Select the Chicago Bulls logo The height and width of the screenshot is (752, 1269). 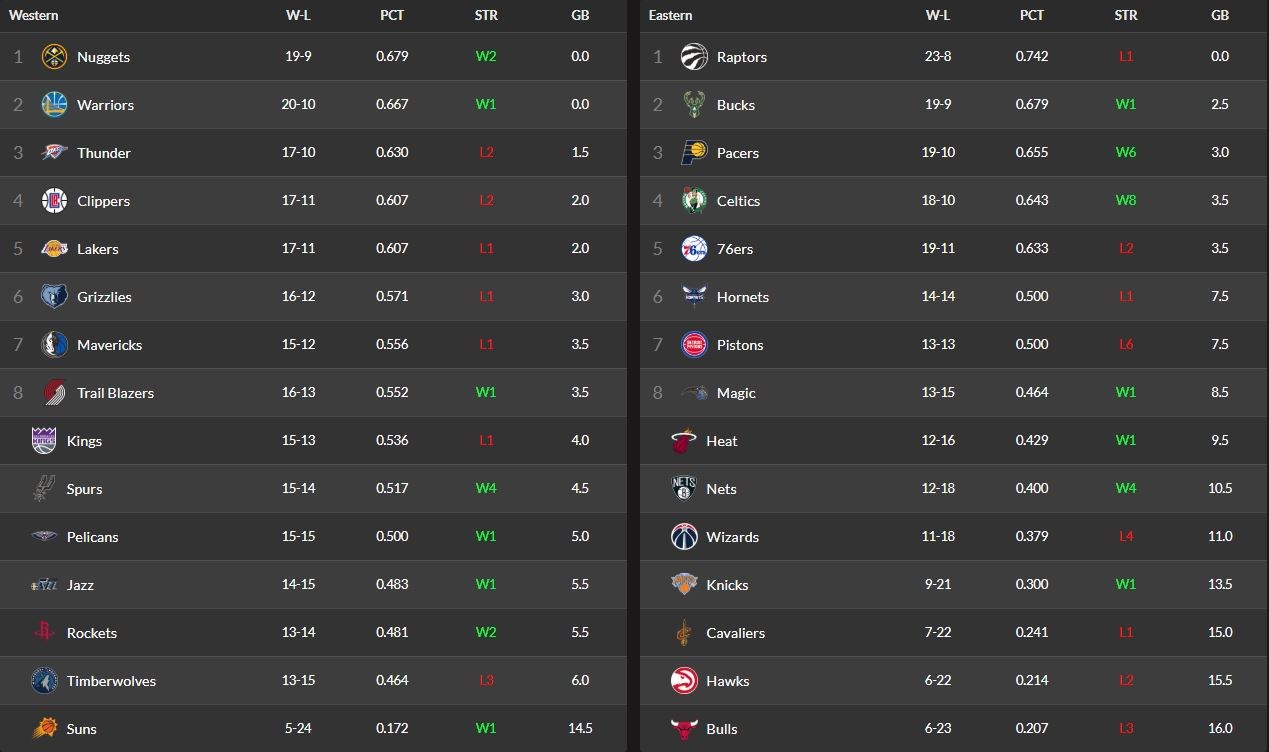(684, 729)
